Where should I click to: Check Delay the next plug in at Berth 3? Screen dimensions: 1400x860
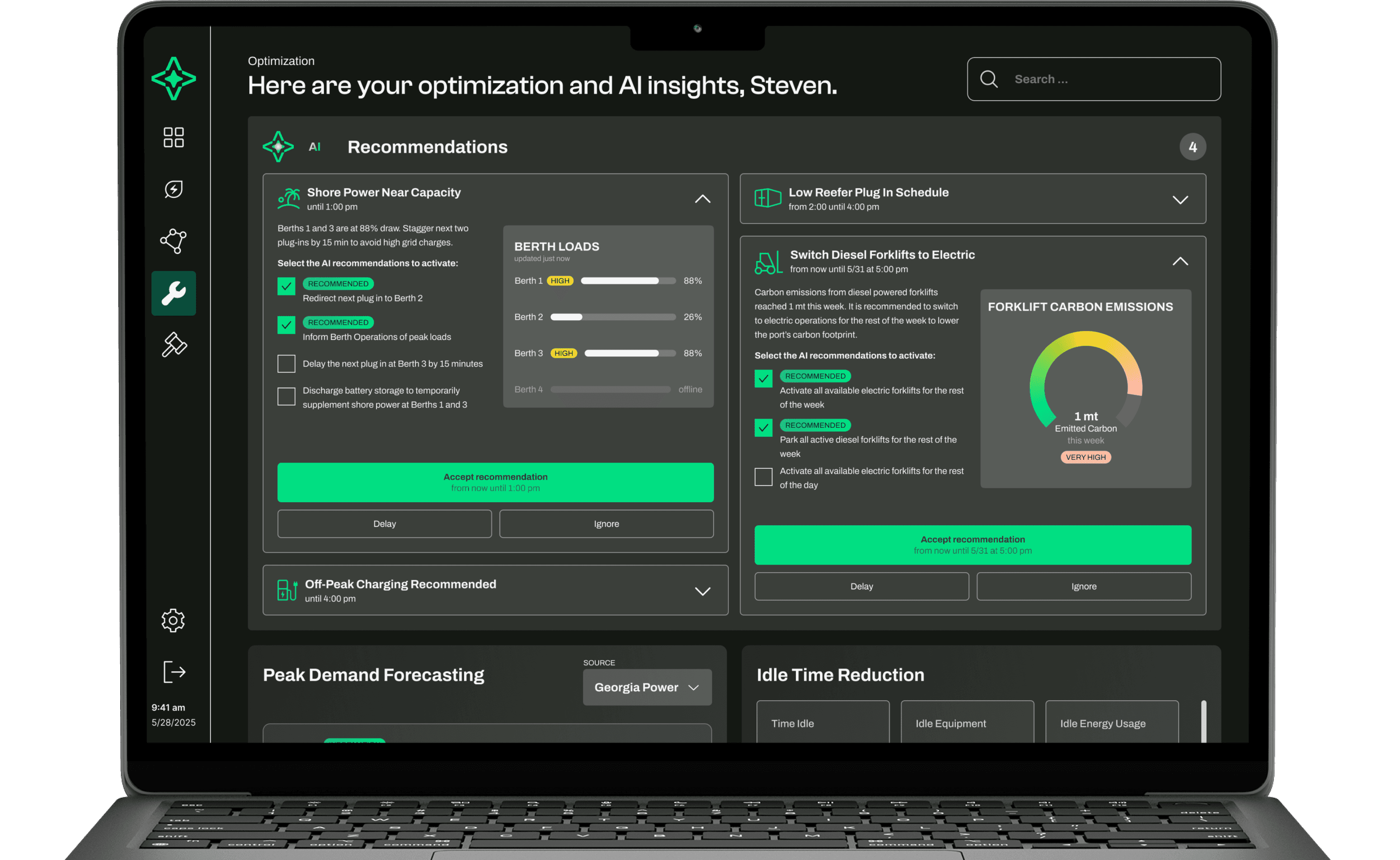click(x=286, y=364)
